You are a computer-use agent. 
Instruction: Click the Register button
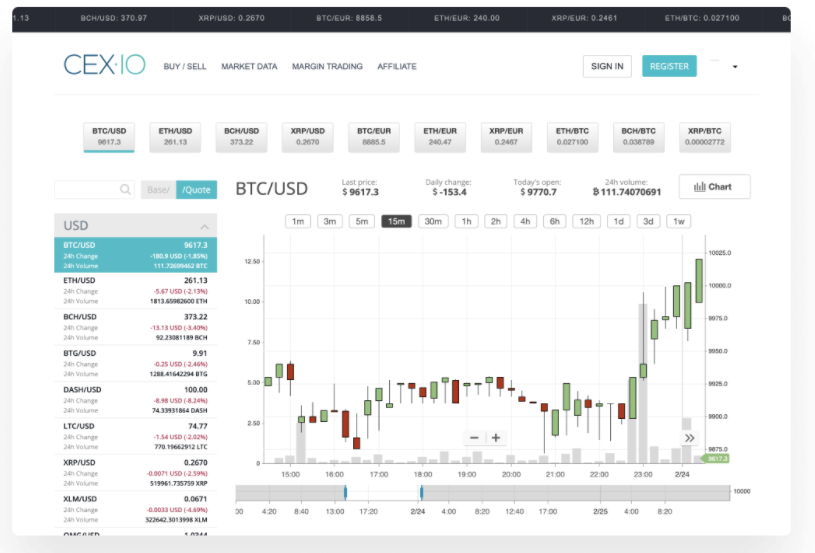tap(669, 67)
